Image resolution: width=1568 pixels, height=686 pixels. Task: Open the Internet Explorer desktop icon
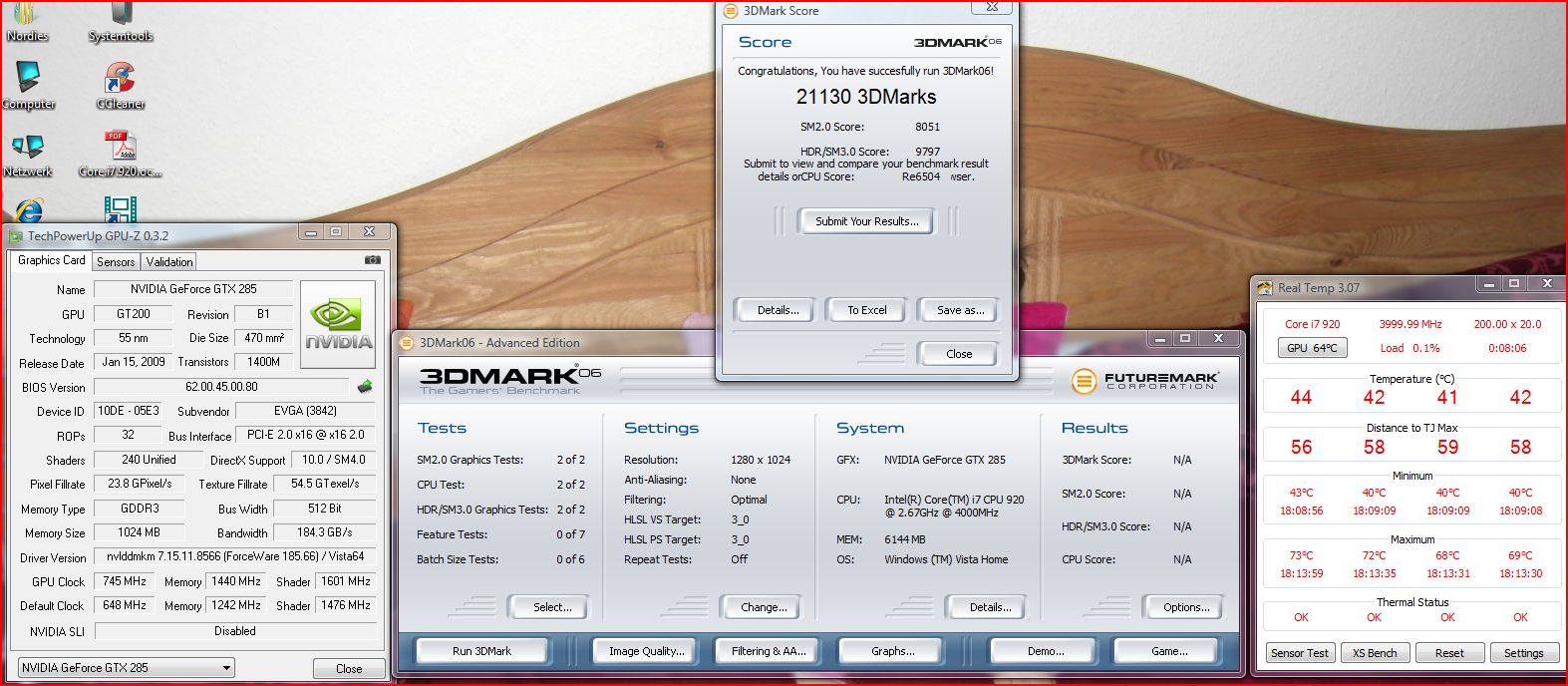pos(28,209)
